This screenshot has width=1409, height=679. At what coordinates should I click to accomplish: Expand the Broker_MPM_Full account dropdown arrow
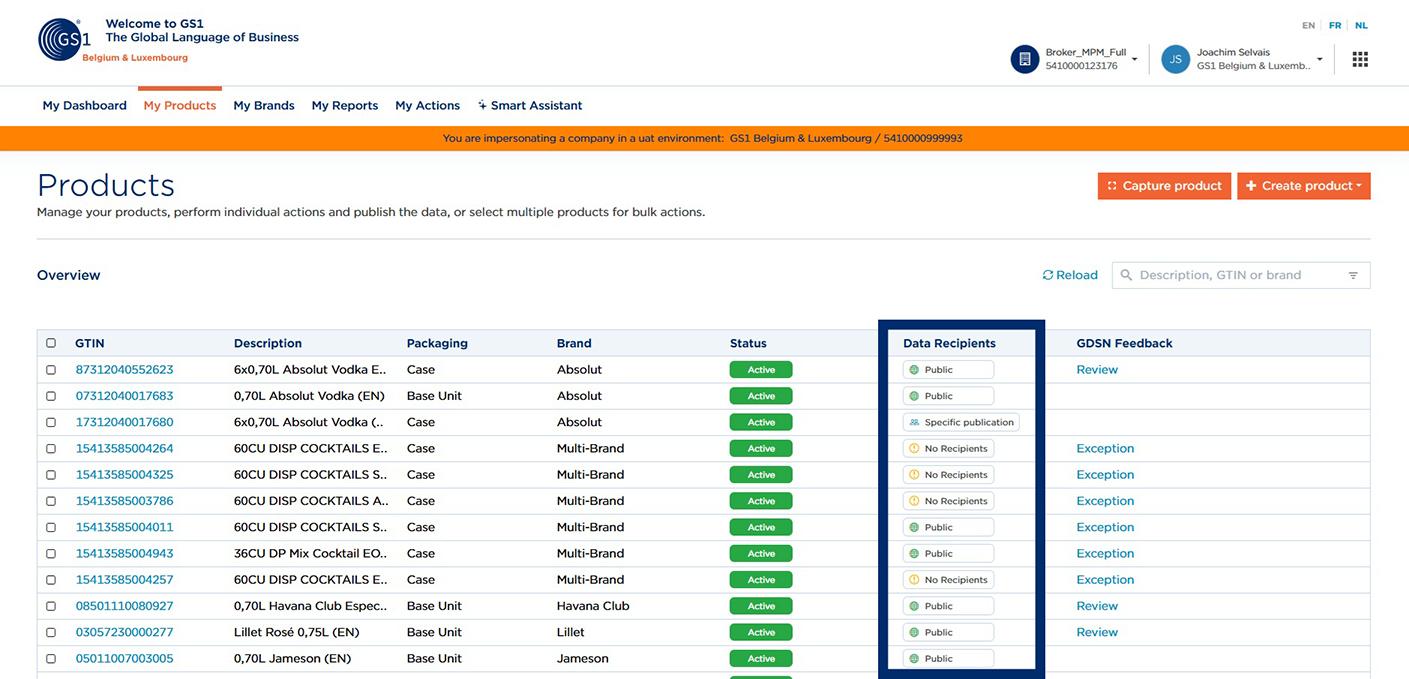[x=1134, y=60]
